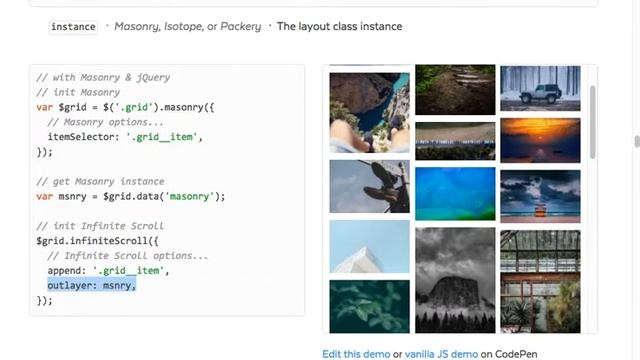This screenshot has height=360, width=640.
Task: Select the bright blue water thumbnail
Action: coord(455,193)
